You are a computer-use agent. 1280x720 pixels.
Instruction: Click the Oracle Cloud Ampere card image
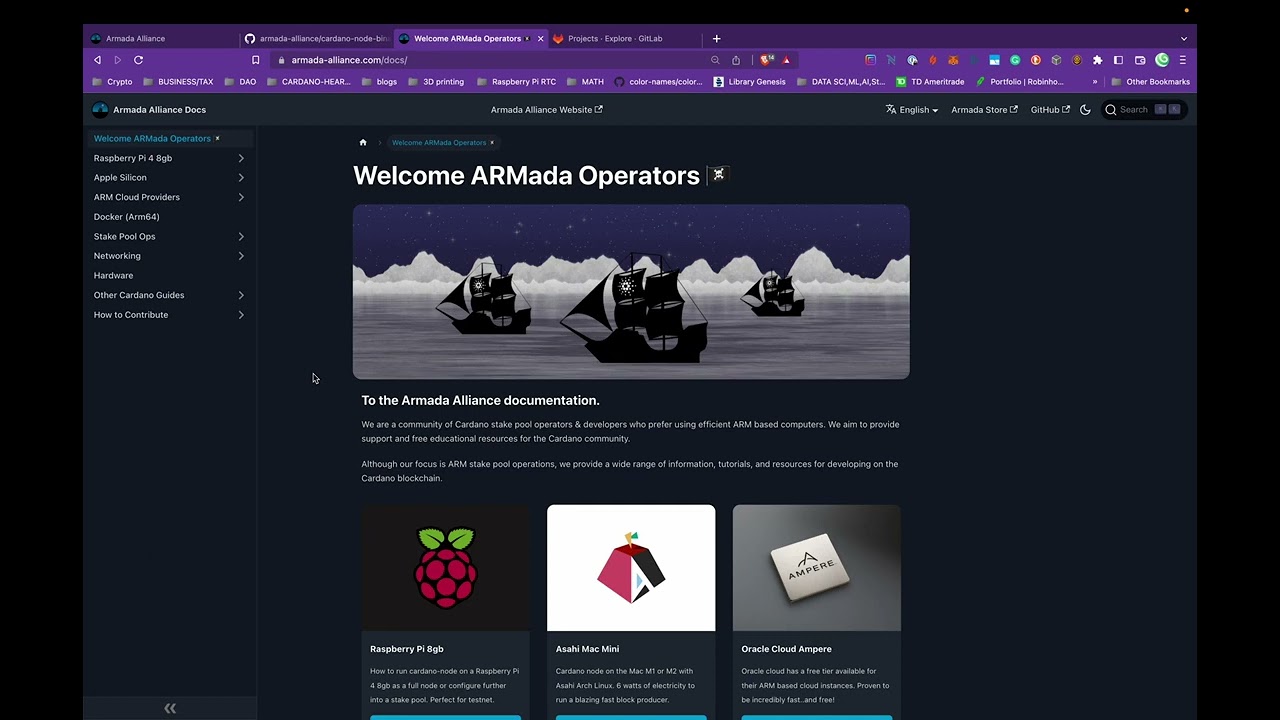(x=817, y=568)
